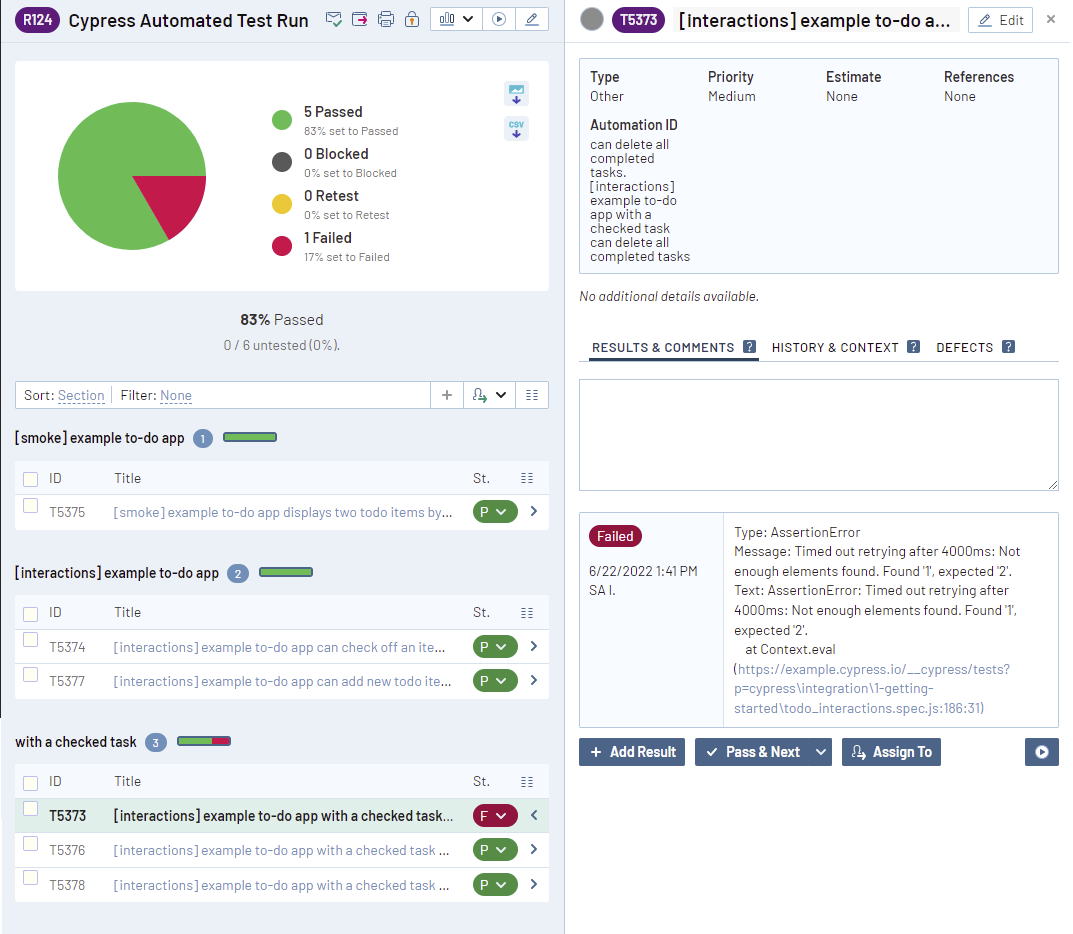Screen dimensions: 1073x934
Task: Click the print run icon
Action: [386, 20]
